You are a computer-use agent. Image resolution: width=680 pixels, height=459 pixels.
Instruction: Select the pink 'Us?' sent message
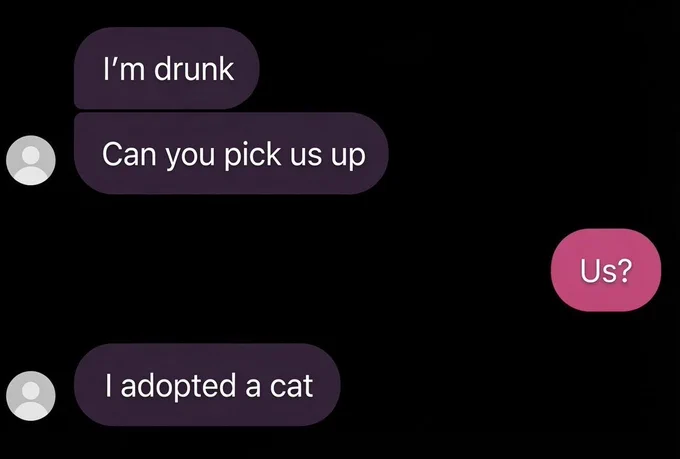(x=606, y=270)
